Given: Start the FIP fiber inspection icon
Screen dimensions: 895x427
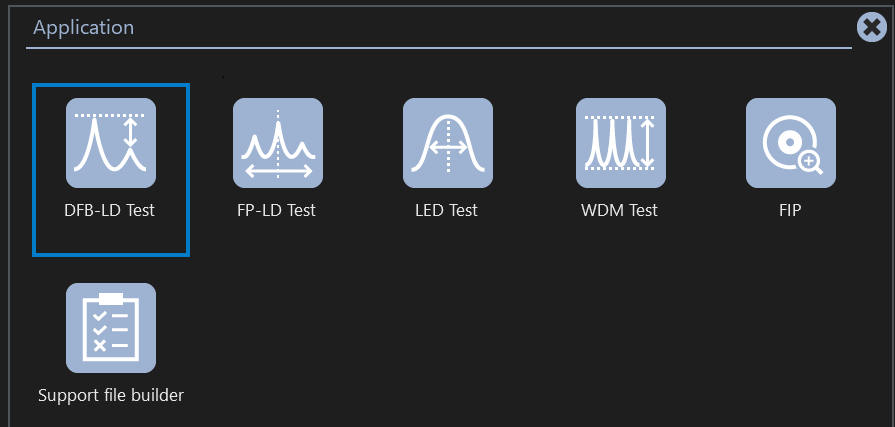Looking at the screenshot, I should pos(790,142).
